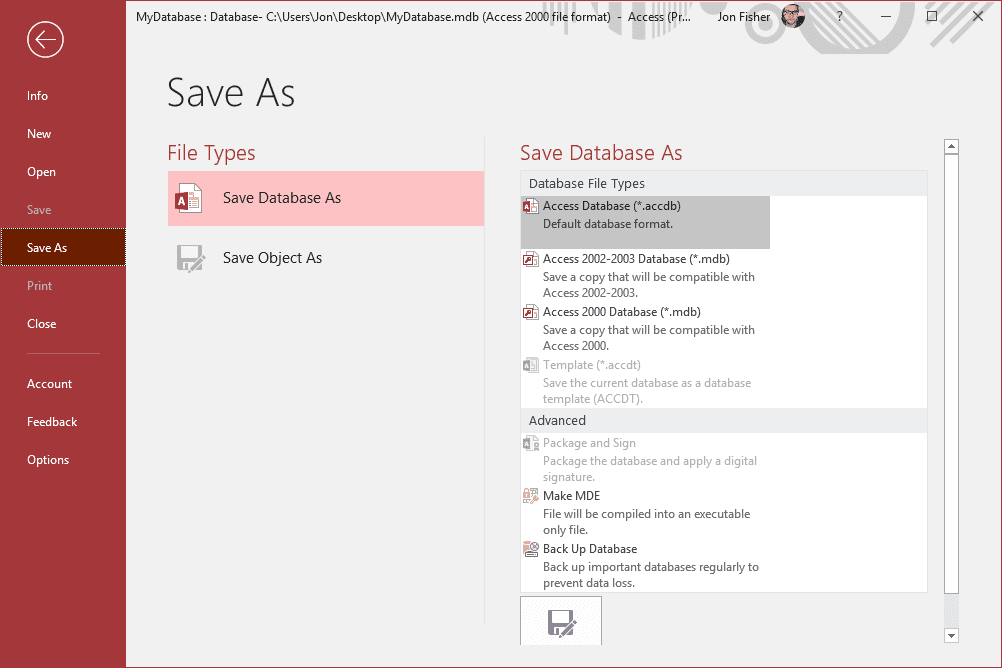Click the Make MDE icon
This screenshot has width=1002, height=668.
click(x=531, y=496)
